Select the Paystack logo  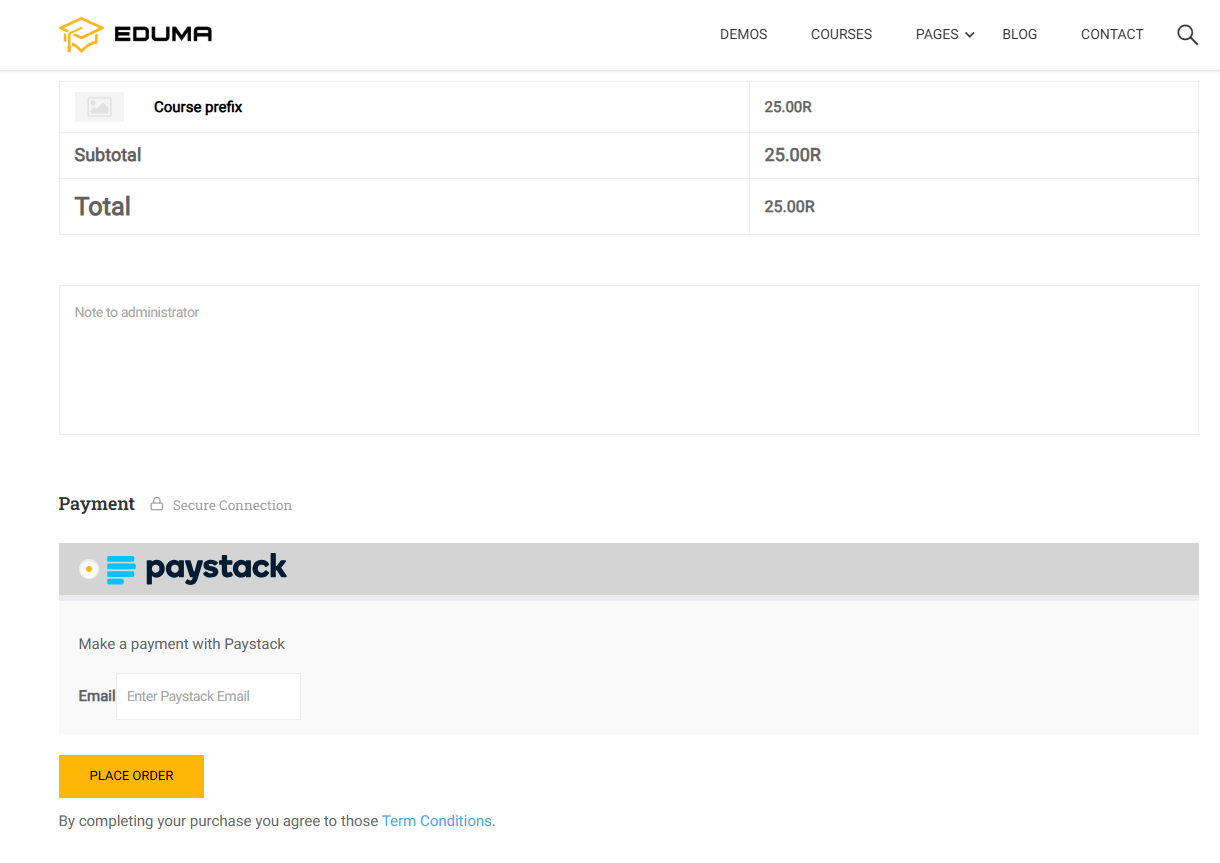click(197, 569)
